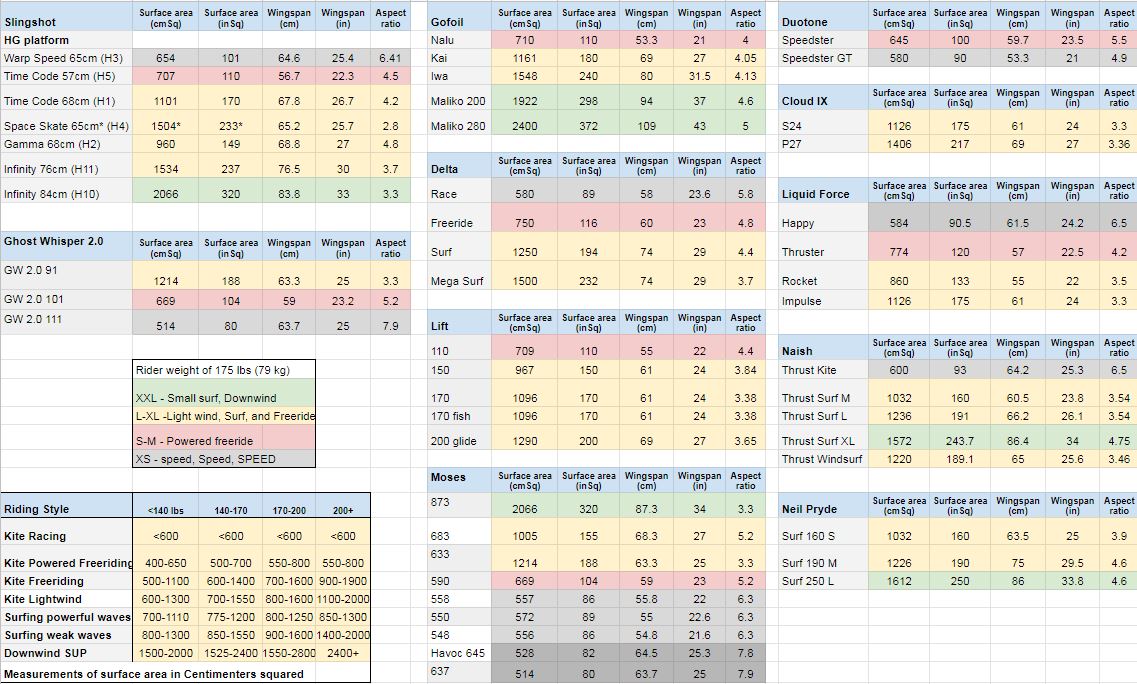Click the Gofoil brand header cell
Image resolution: width=1137 pixels, height=684 pixels.
(x=459, y=17)
